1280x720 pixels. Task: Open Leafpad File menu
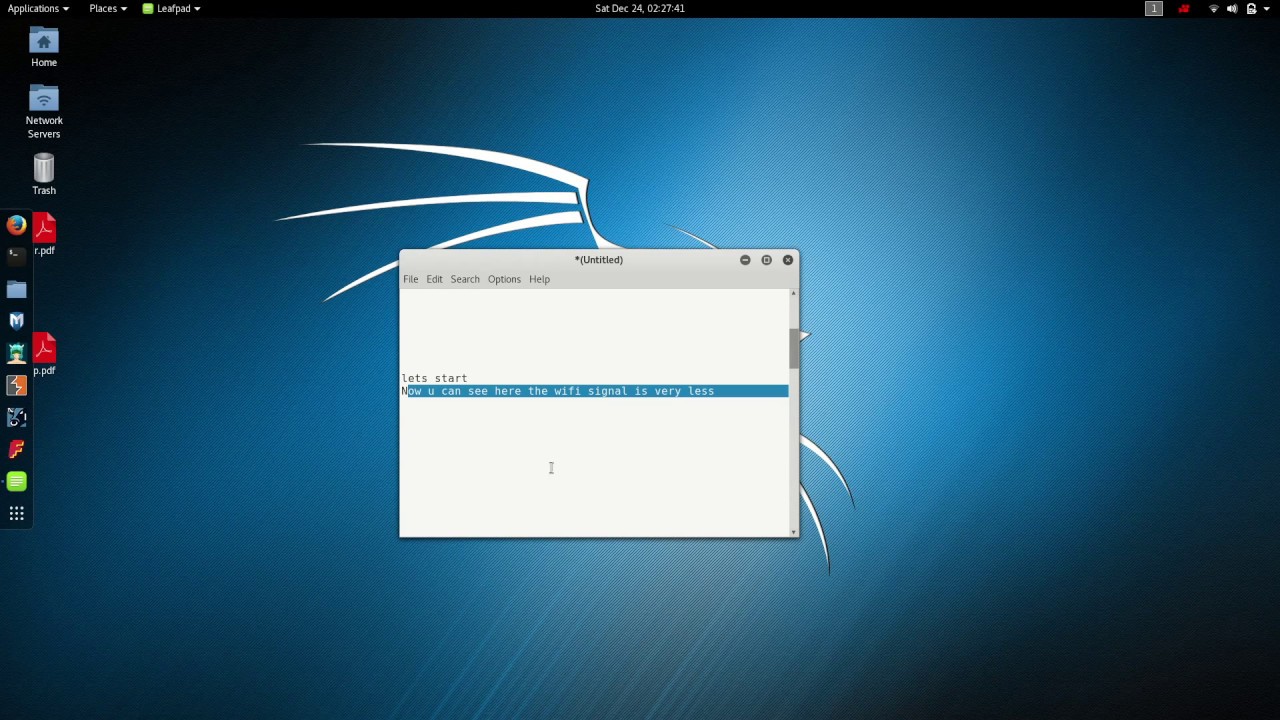coord(411,279)
